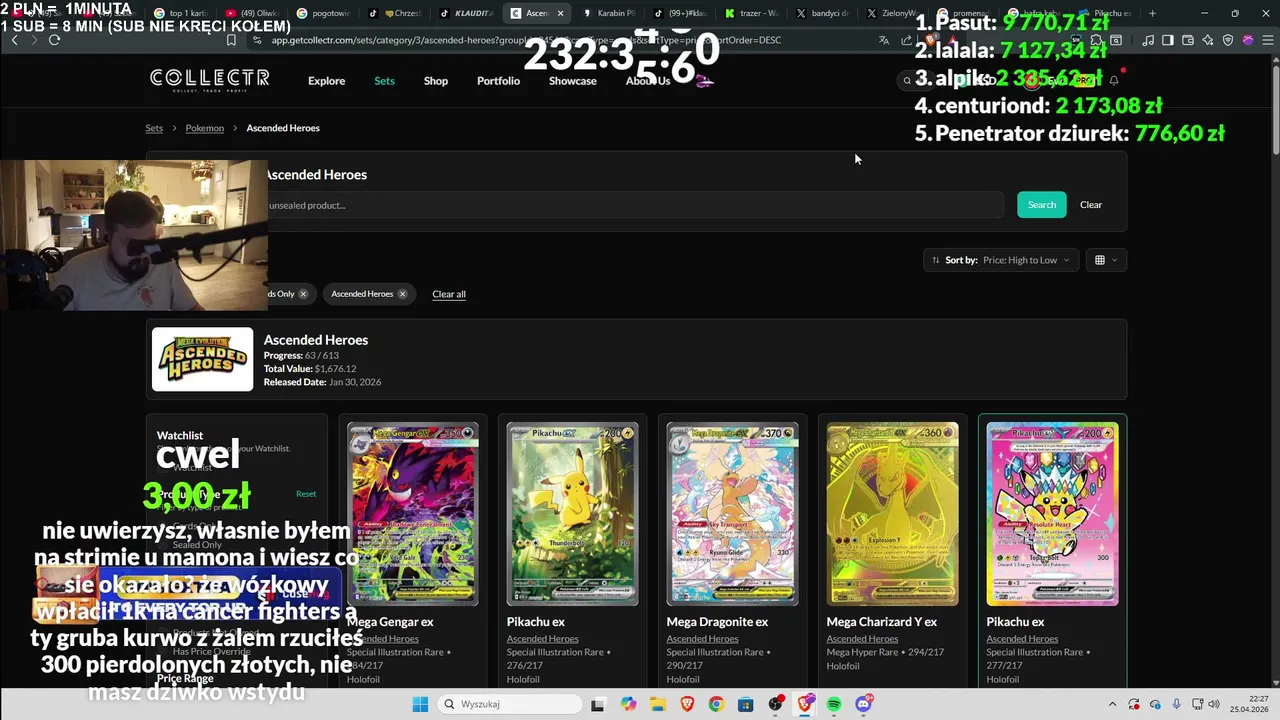Open Spotify from the taskbar
1280x720 pixels.
pyautogui.click(x=834, y=704)
